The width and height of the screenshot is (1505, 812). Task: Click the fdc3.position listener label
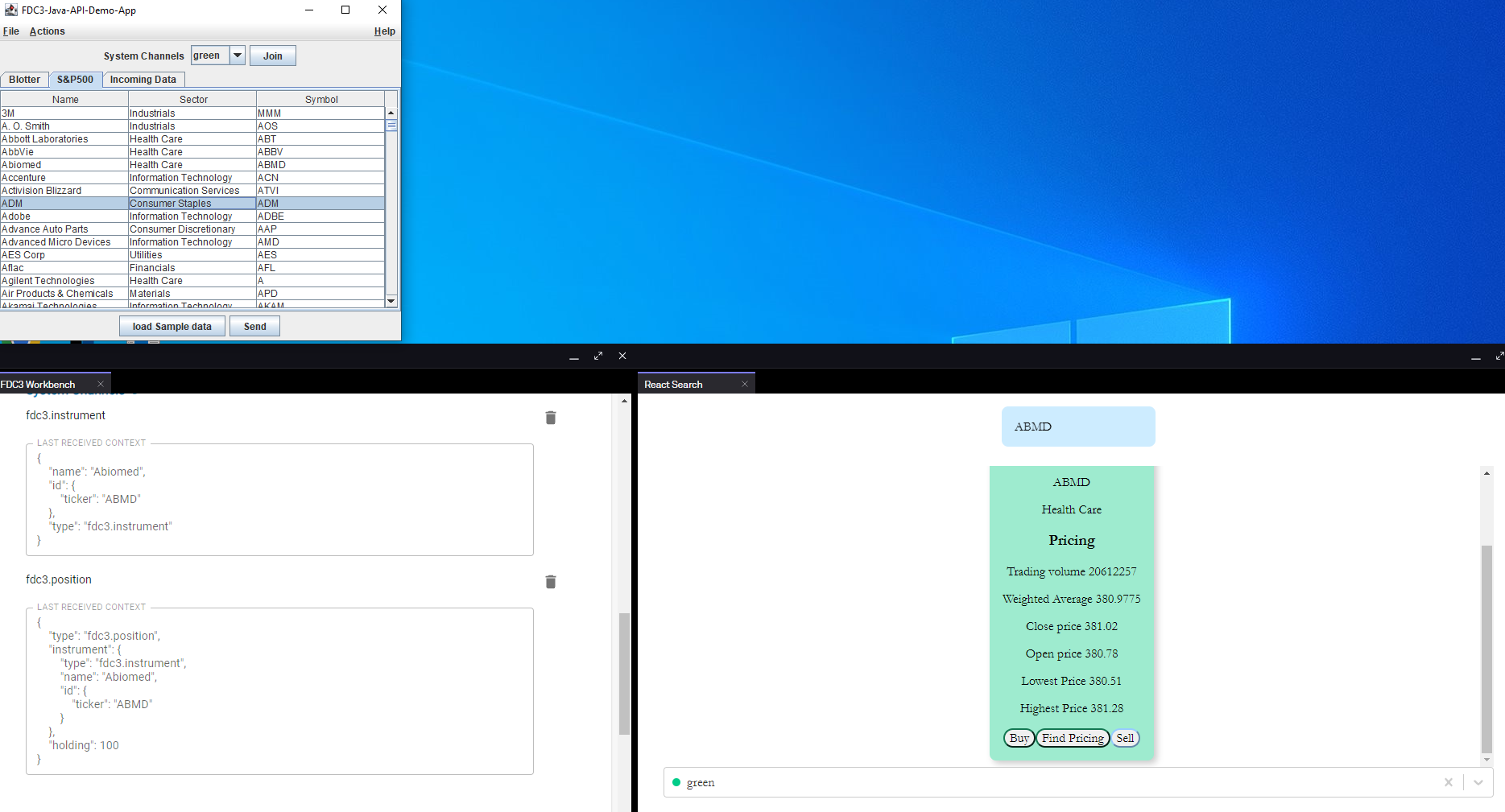coord(59,579)
